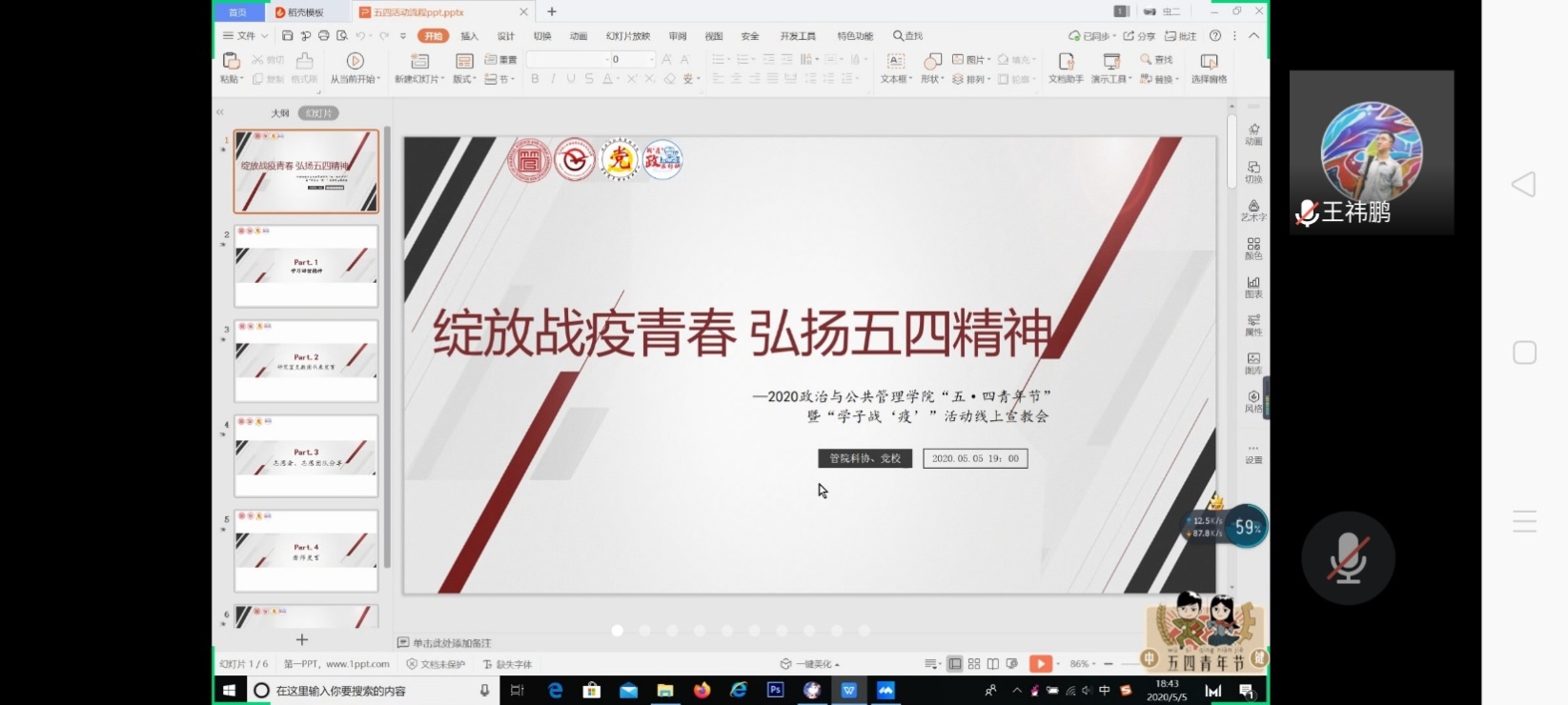Open the 幻灯片放映 slideshow tab

628,36
